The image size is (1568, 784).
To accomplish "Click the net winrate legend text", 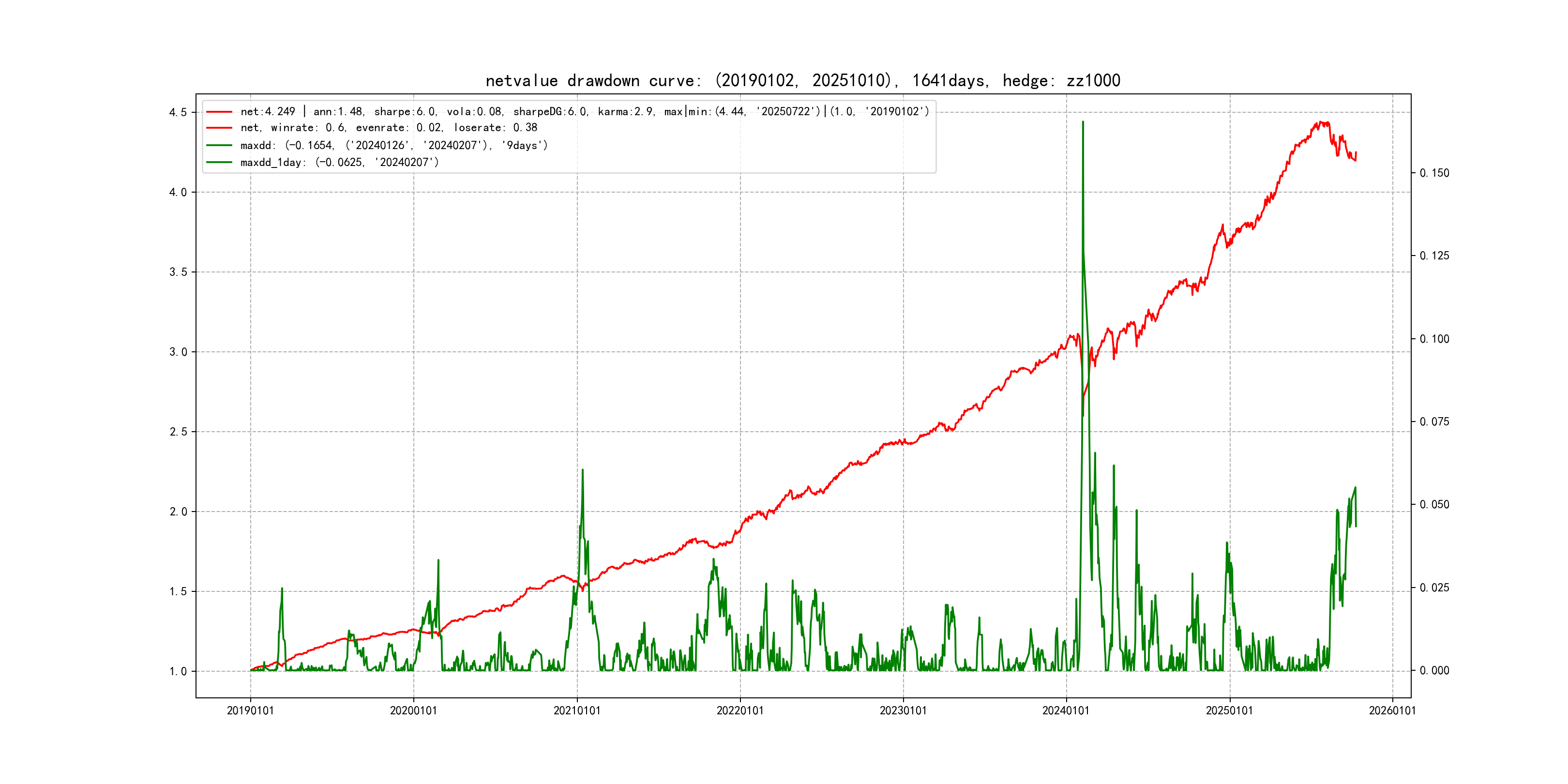I will coord(388,128).
